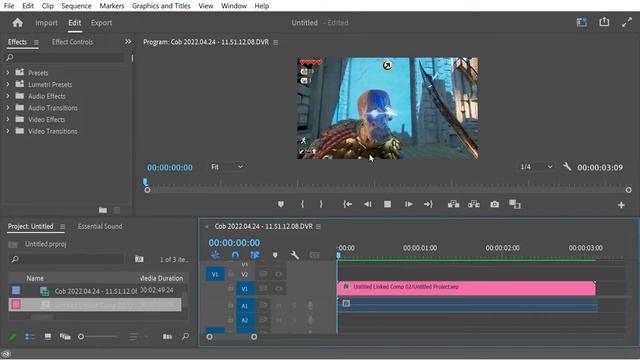Expand the Audio Effects folder
This screenshot has height=360, width=640.
coord(7,96)
